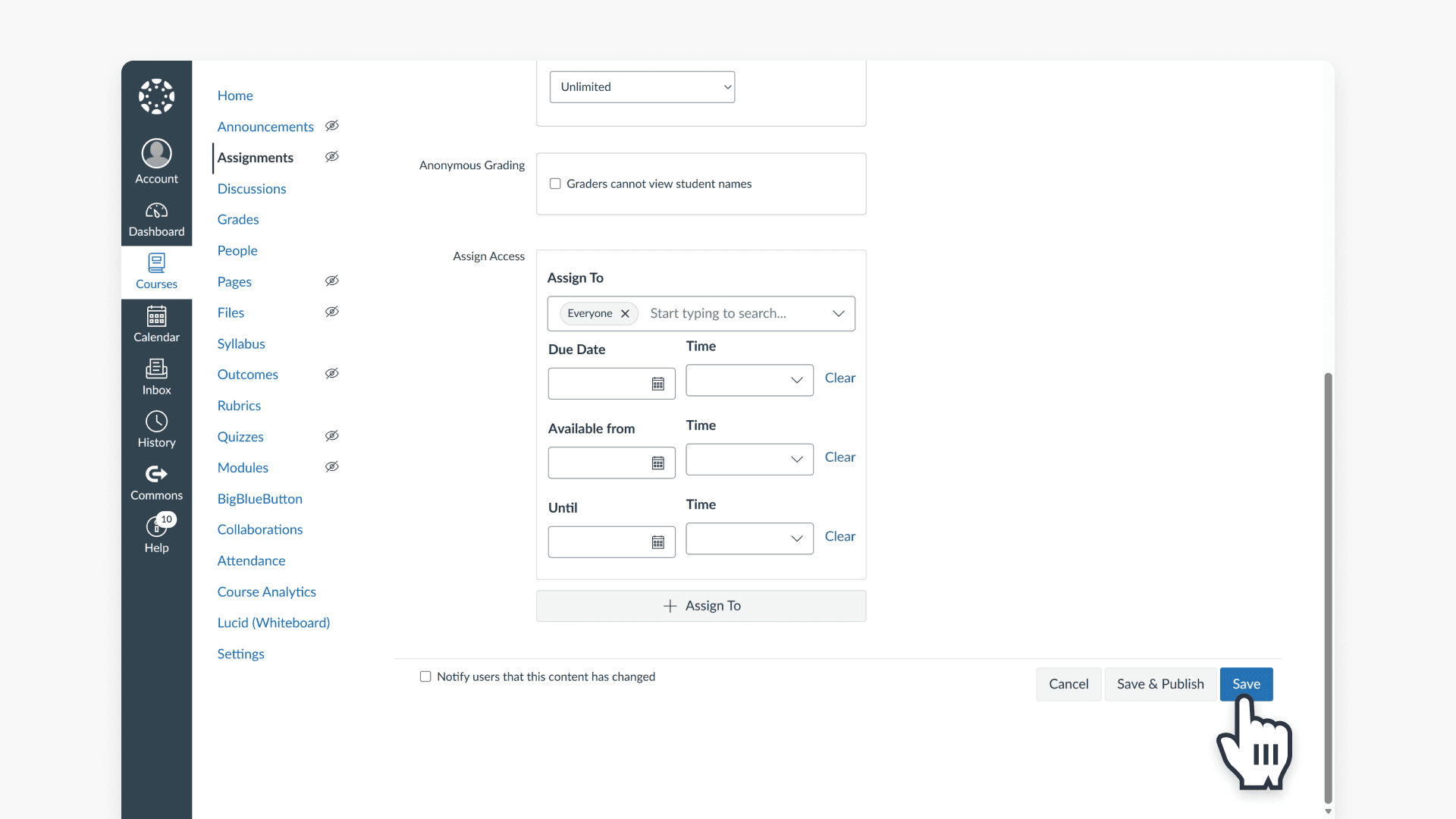Click the Courses icon

(x=156, y=271)
